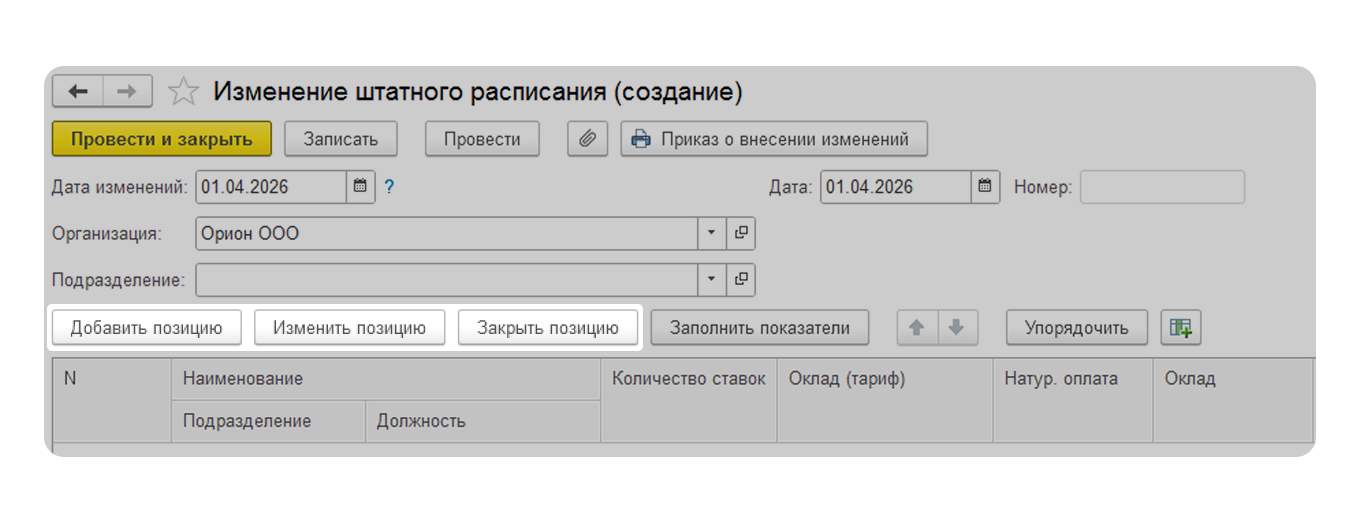The image size is (1360, 523).
Task: Go forward with the right arrow button
Action: coord(128,92)
